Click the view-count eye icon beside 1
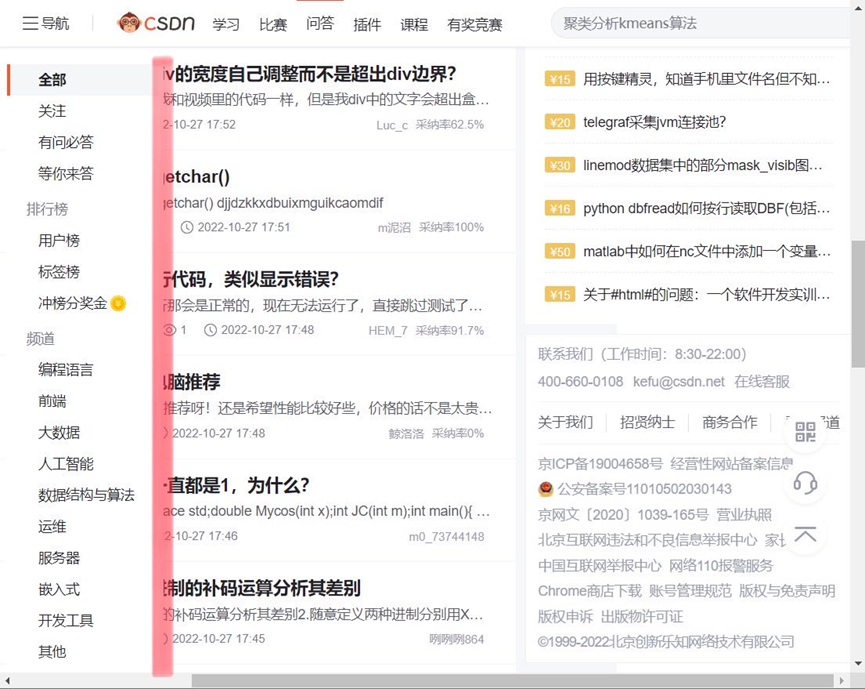Viewport: 865px width, 689px height. tap(169, 330)
